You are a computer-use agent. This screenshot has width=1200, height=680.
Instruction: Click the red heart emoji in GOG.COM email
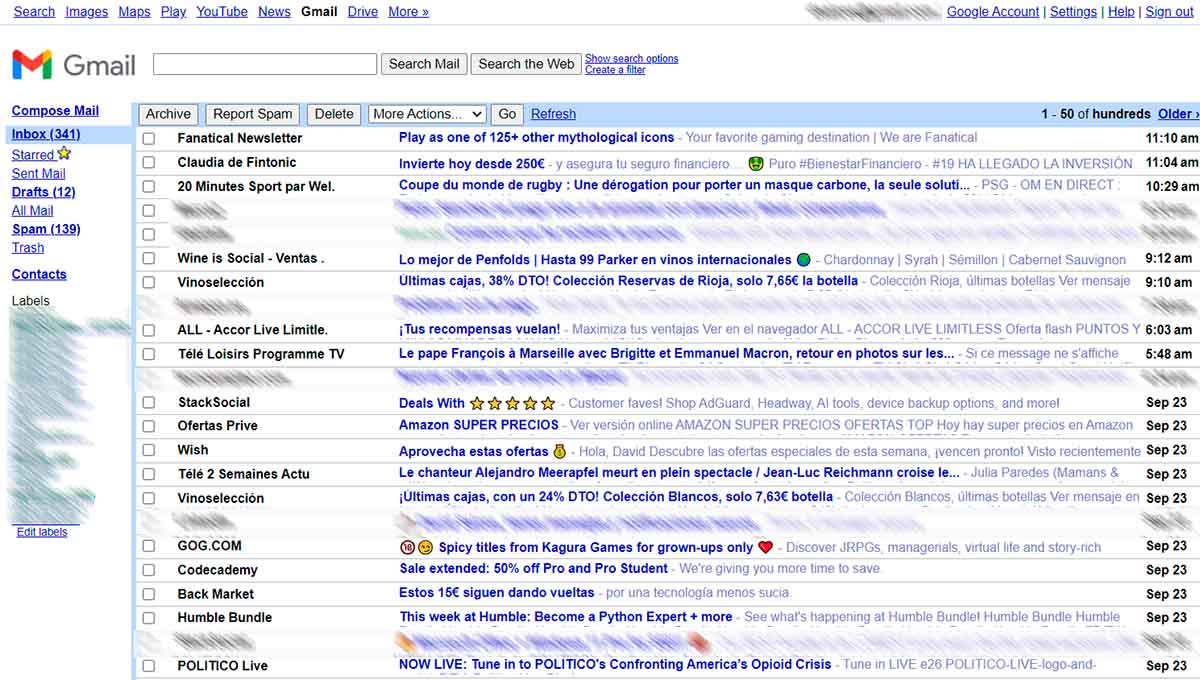[x=765, y=547]
